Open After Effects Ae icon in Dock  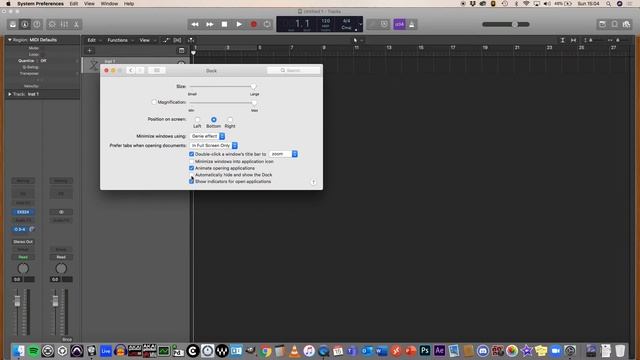tap(439, 351)
